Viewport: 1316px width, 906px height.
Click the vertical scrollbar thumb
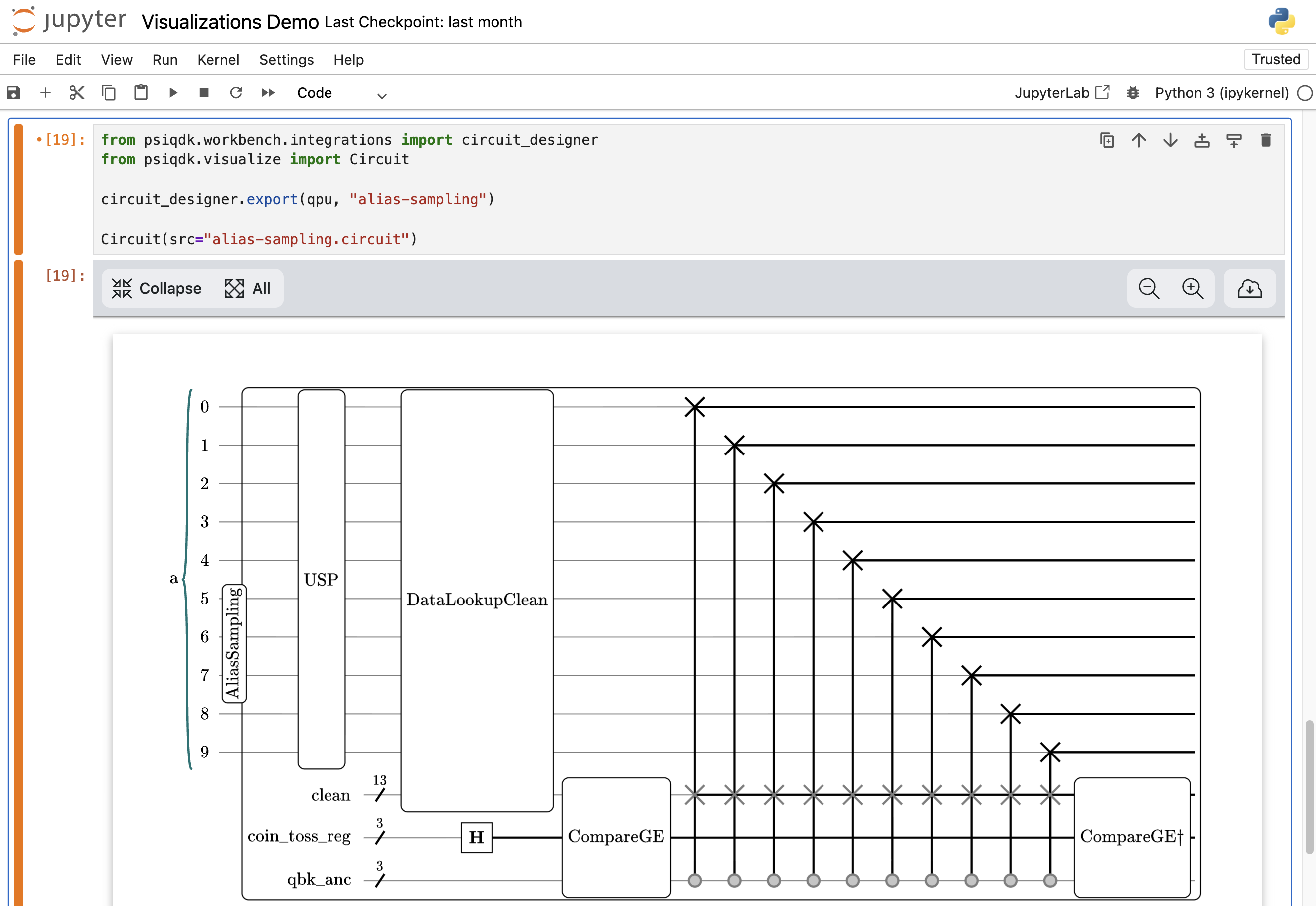(x=1309, y=786)
